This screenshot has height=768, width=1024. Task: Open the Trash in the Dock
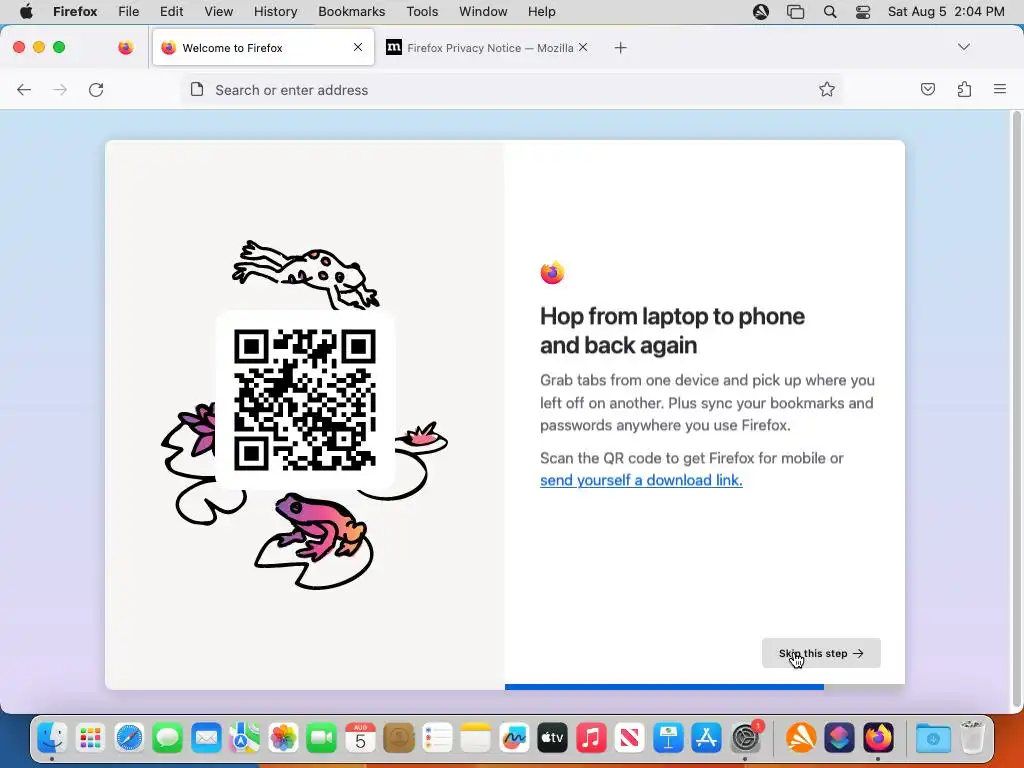coord(972,737)
